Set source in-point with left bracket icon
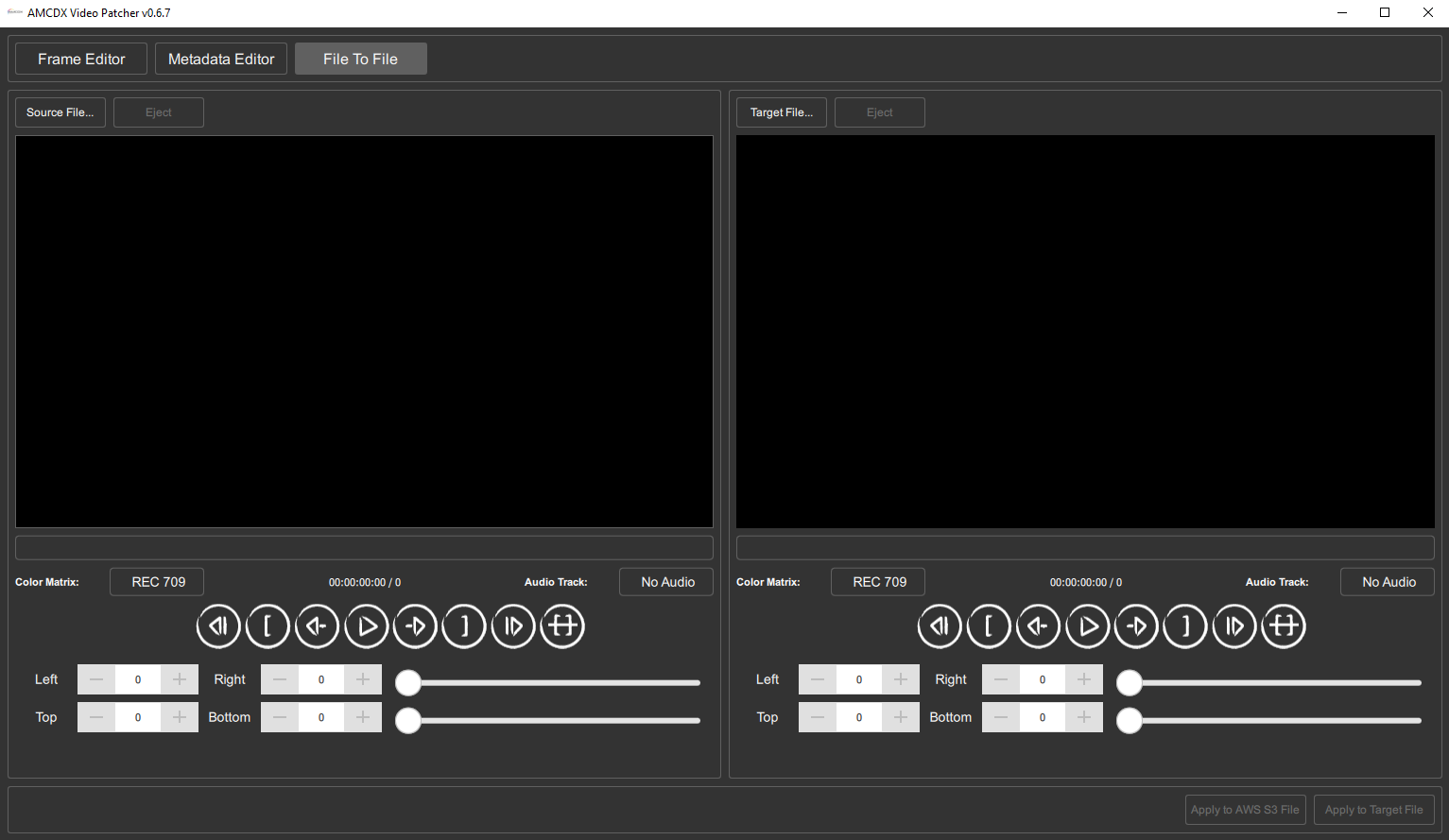This screenshot has width=1449, height=840. coord(267,626)
